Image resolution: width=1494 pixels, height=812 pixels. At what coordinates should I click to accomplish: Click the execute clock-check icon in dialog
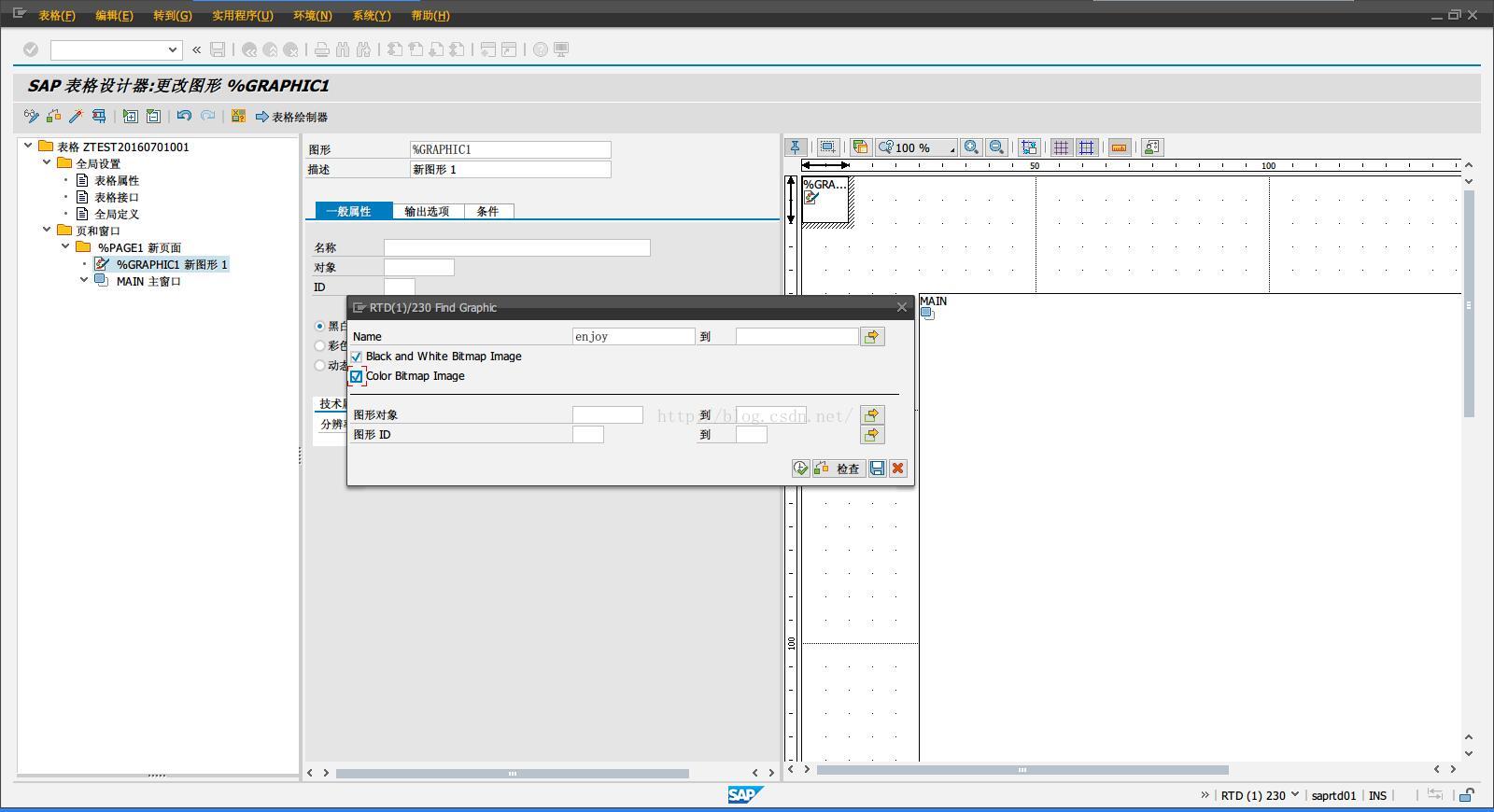point(800,469)
